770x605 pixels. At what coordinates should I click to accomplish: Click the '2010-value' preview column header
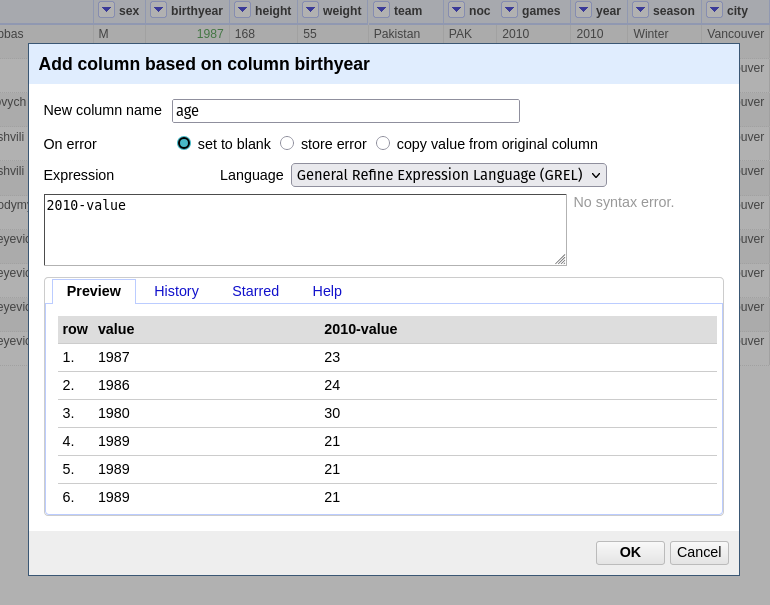(x=360, y=329)
